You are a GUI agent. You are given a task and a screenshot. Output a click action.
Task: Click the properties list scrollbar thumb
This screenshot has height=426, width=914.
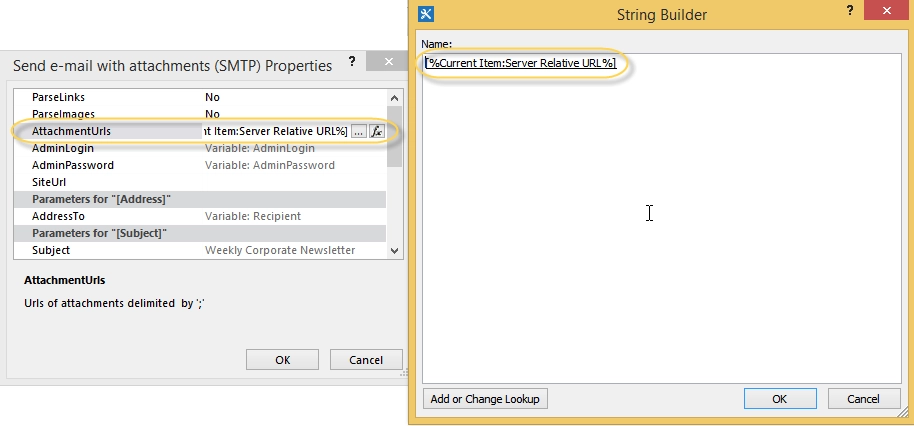pyautogui.click(x=395, y=136)
